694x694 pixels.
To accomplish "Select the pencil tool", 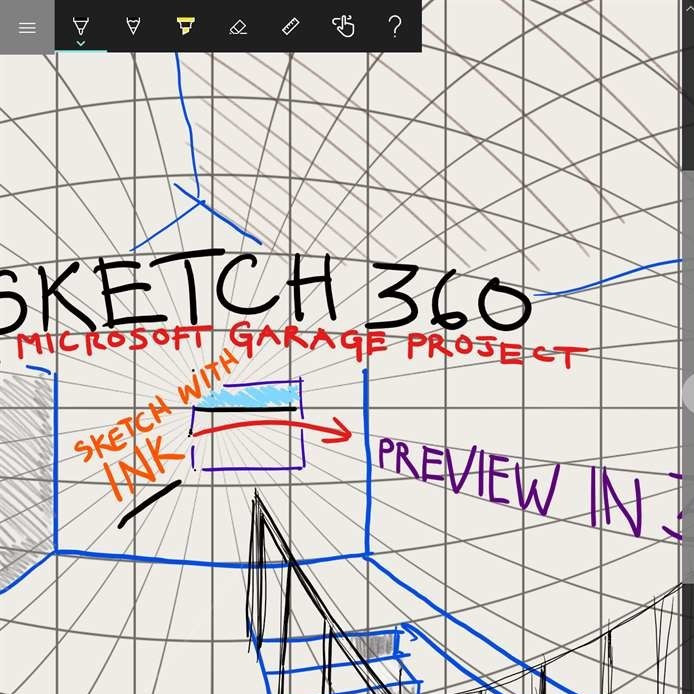I will pos(133,26).
